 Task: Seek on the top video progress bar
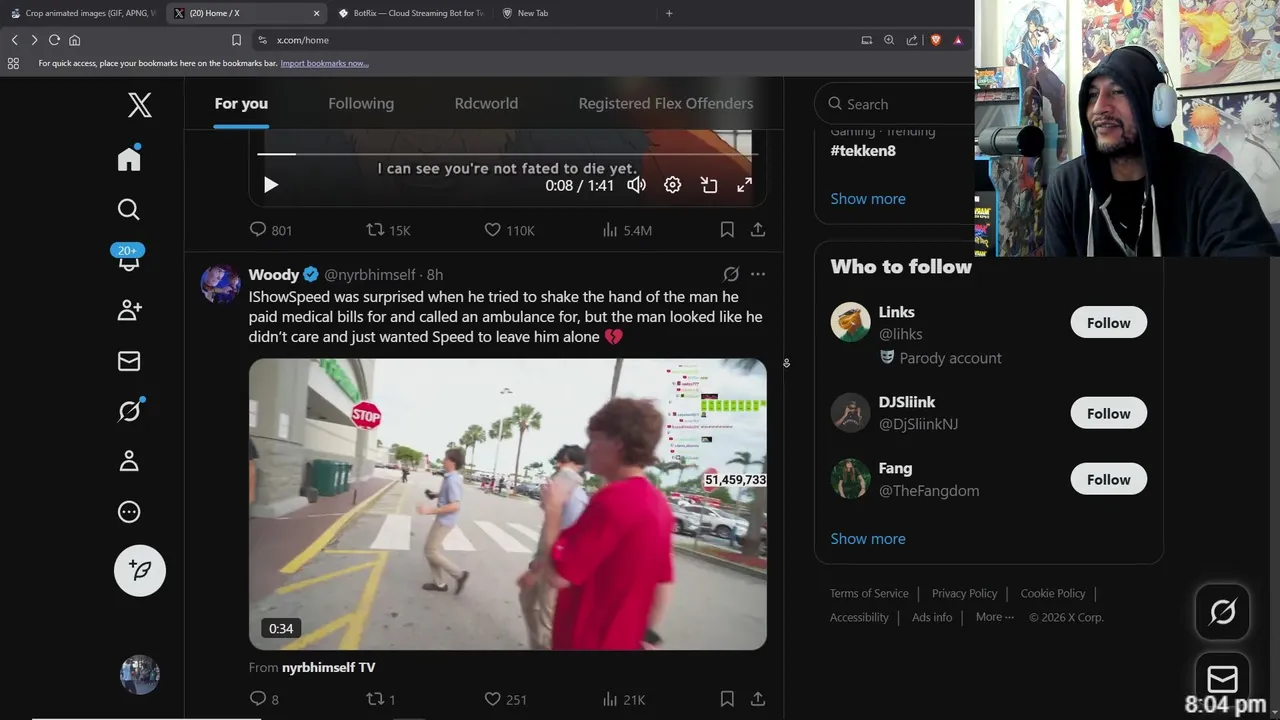point(507,154)
